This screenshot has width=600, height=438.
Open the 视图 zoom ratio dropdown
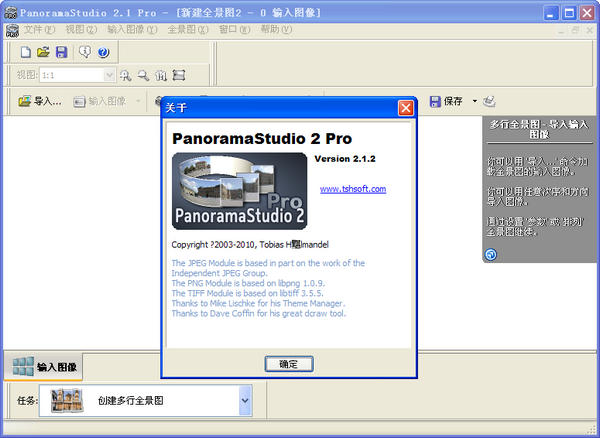[107, 75]
